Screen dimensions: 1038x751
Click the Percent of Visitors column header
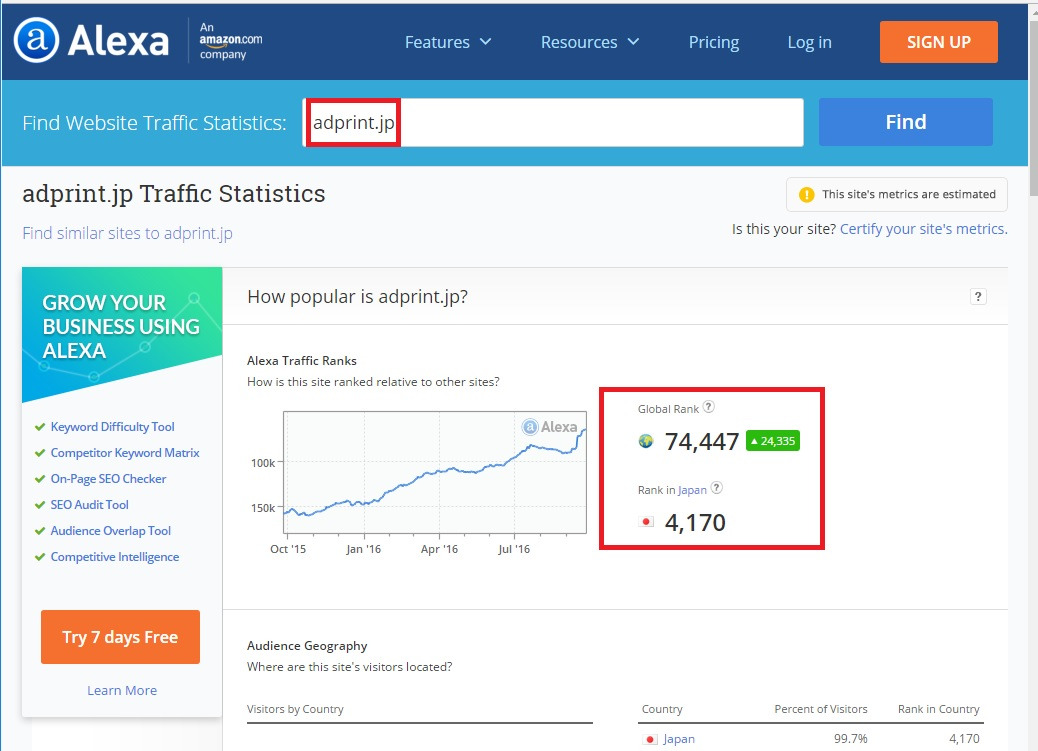click(x=821, y=709)
